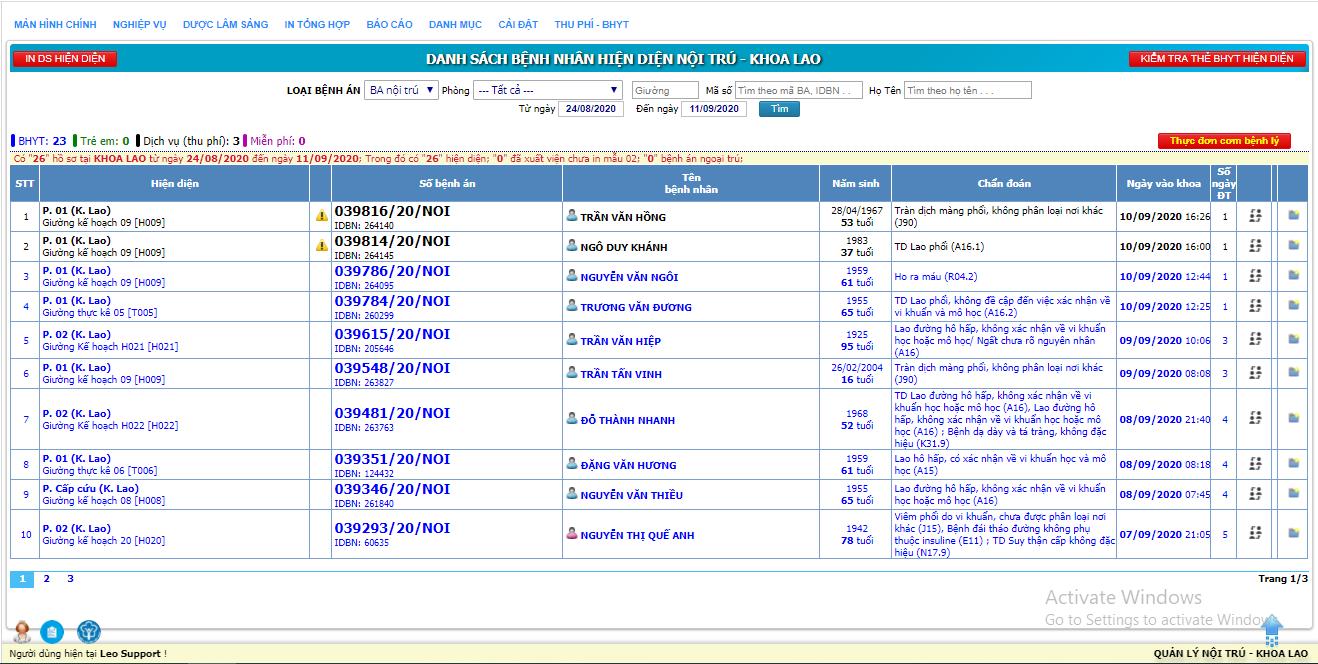
Task: Click patient avatar icon beside TRẦN VĂN HỒNG
Action: coord(572,216)
